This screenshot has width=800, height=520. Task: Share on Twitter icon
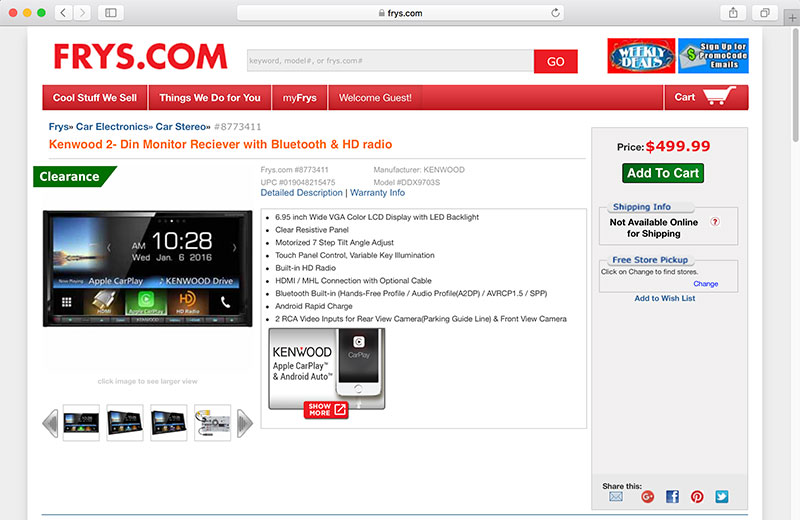click(721, 497)
